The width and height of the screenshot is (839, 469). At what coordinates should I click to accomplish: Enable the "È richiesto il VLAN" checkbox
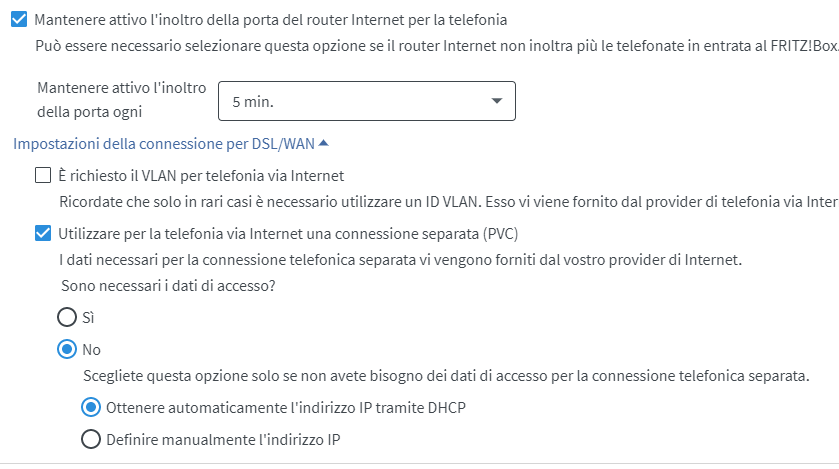(43, 176)
